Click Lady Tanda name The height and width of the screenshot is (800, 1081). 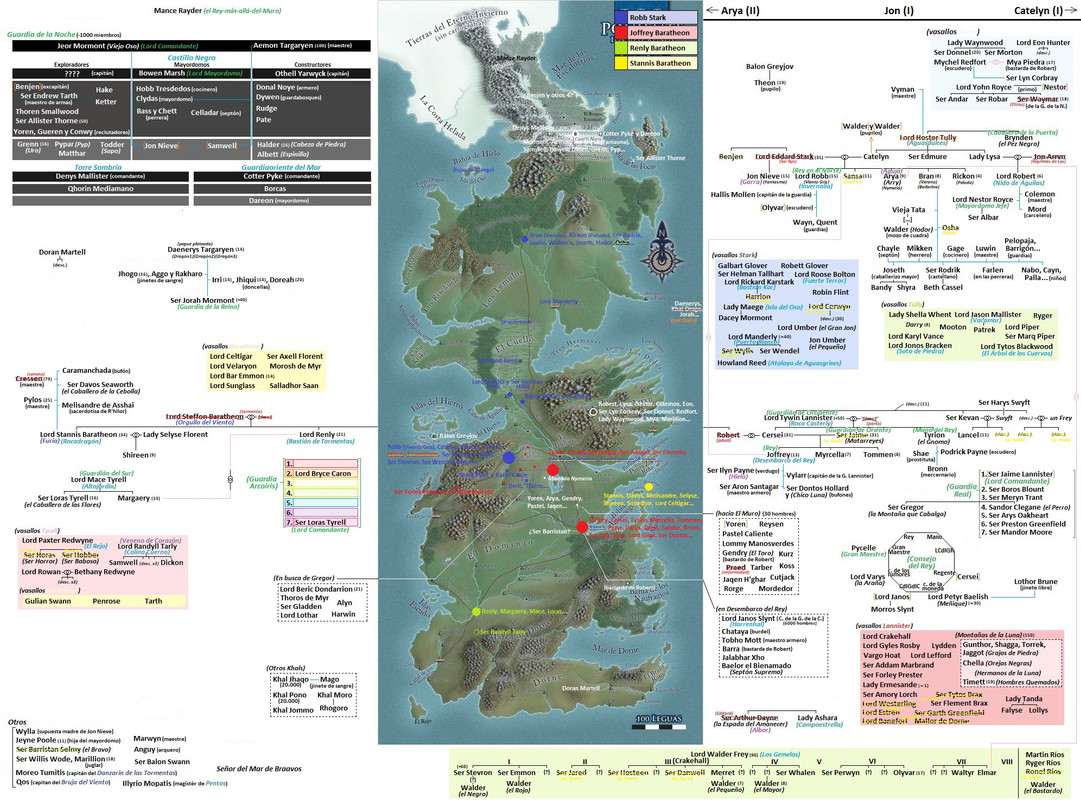1023,699
